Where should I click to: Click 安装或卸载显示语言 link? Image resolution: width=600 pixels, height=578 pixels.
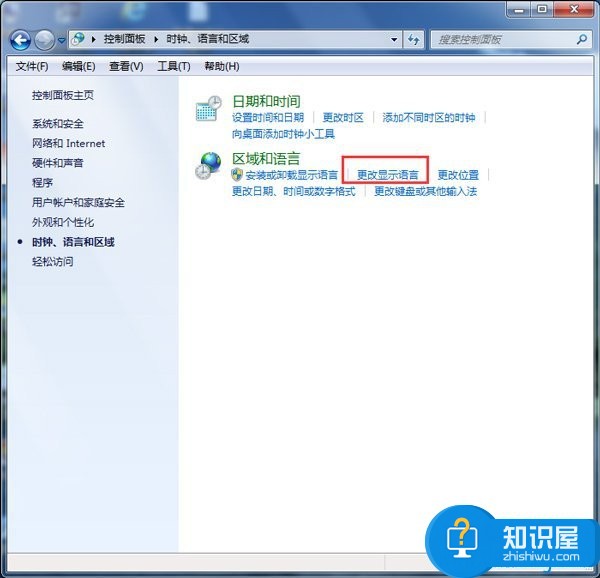click(292, 175)
